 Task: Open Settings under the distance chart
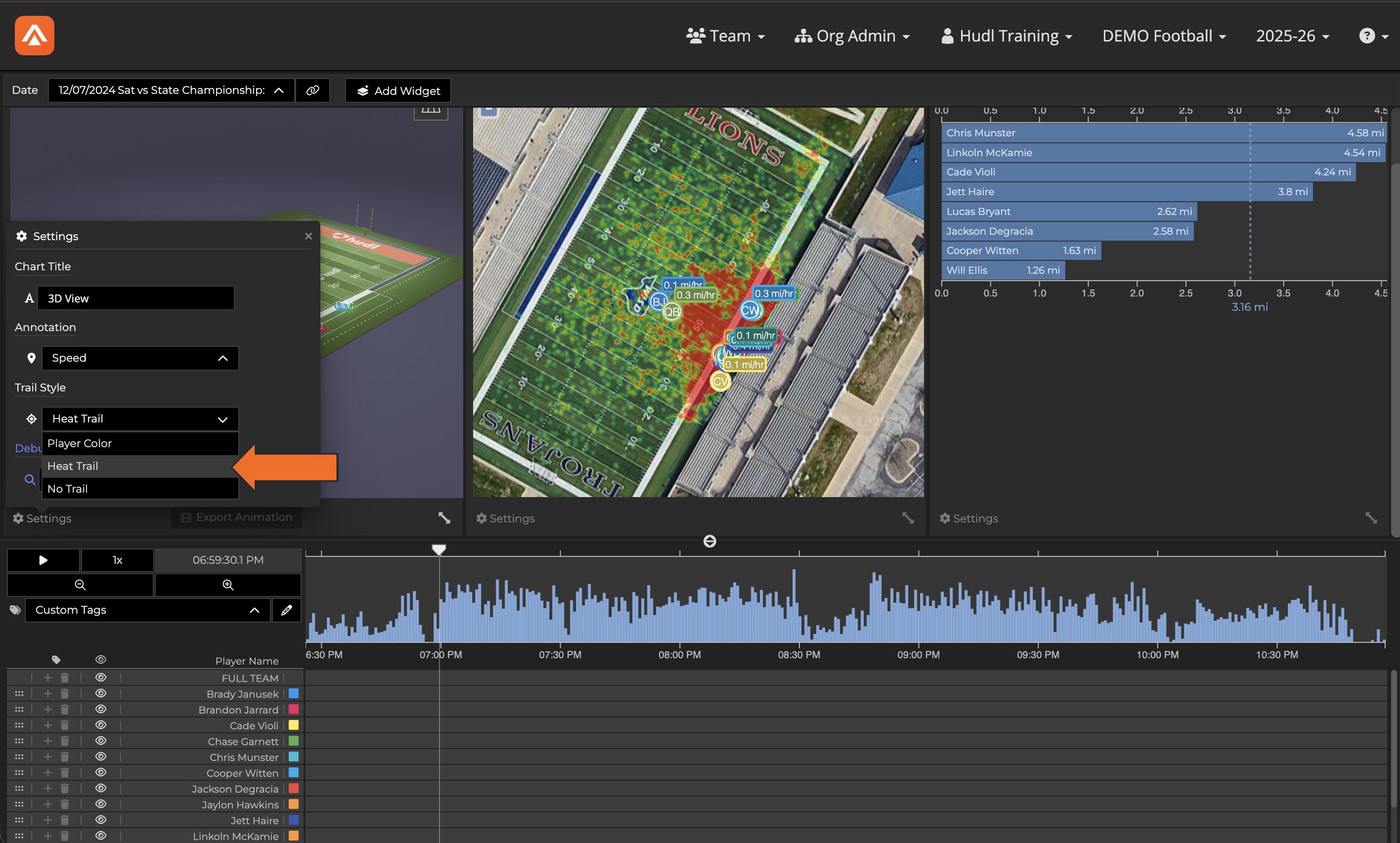point(969,518)
